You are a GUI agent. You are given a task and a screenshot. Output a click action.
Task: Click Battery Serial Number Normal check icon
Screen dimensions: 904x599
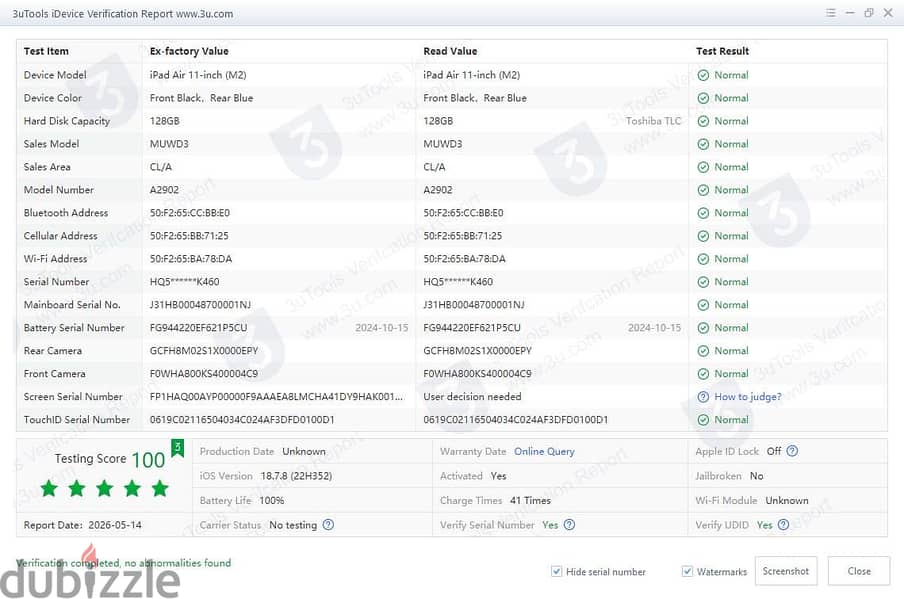click(x=703, y=328)
